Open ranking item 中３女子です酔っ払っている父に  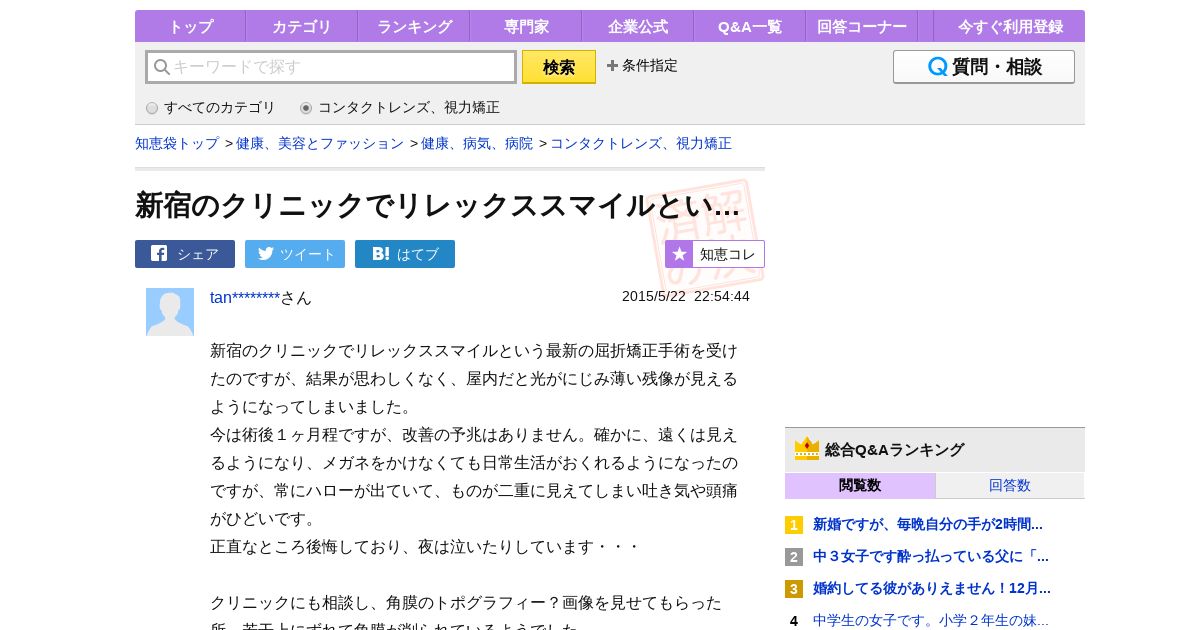point(931,556)
